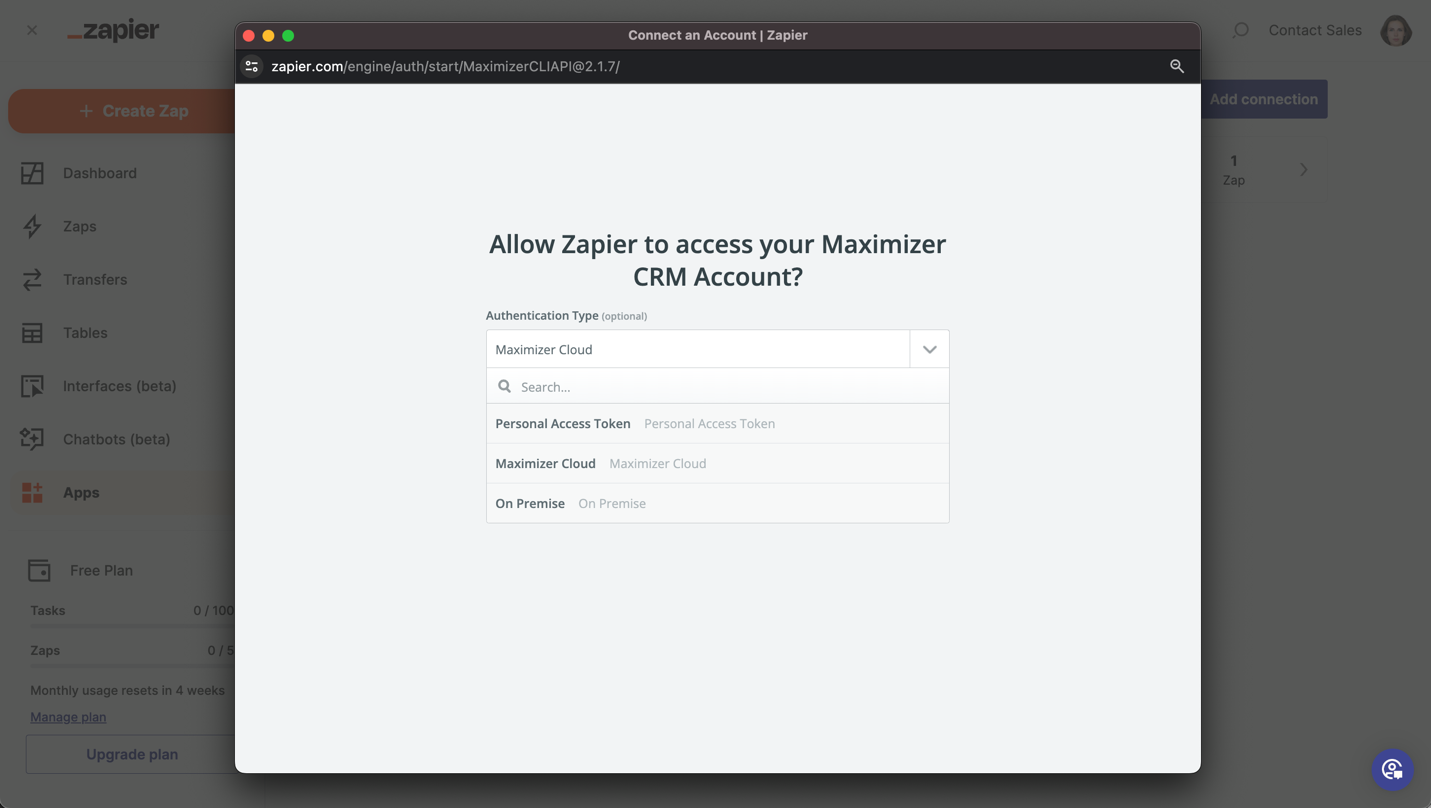
Task: Click the Tasks usage progress bar
Action: 130,626
